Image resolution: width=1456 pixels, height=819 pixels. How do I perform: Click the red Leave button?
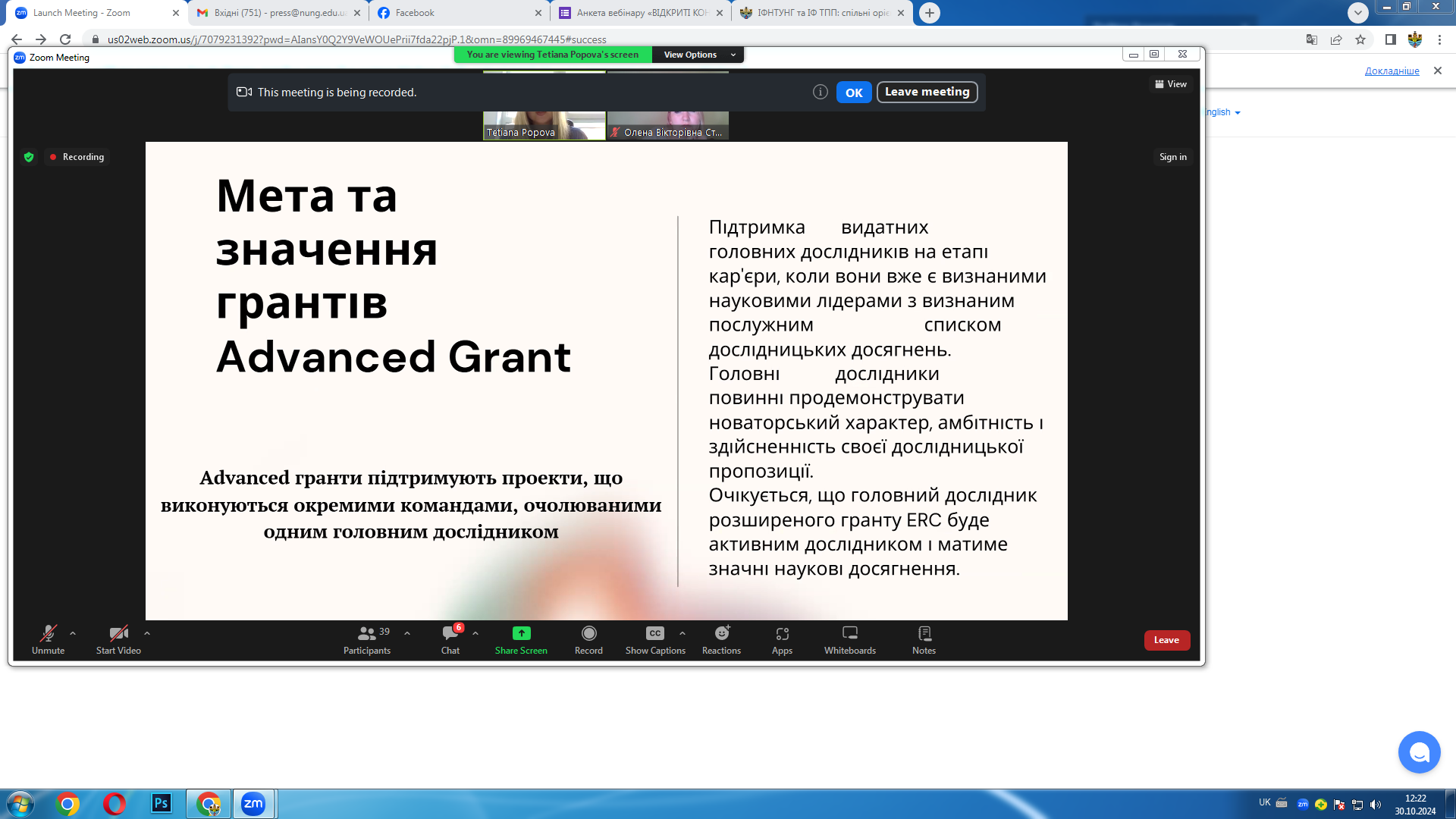pos(1166,640)
